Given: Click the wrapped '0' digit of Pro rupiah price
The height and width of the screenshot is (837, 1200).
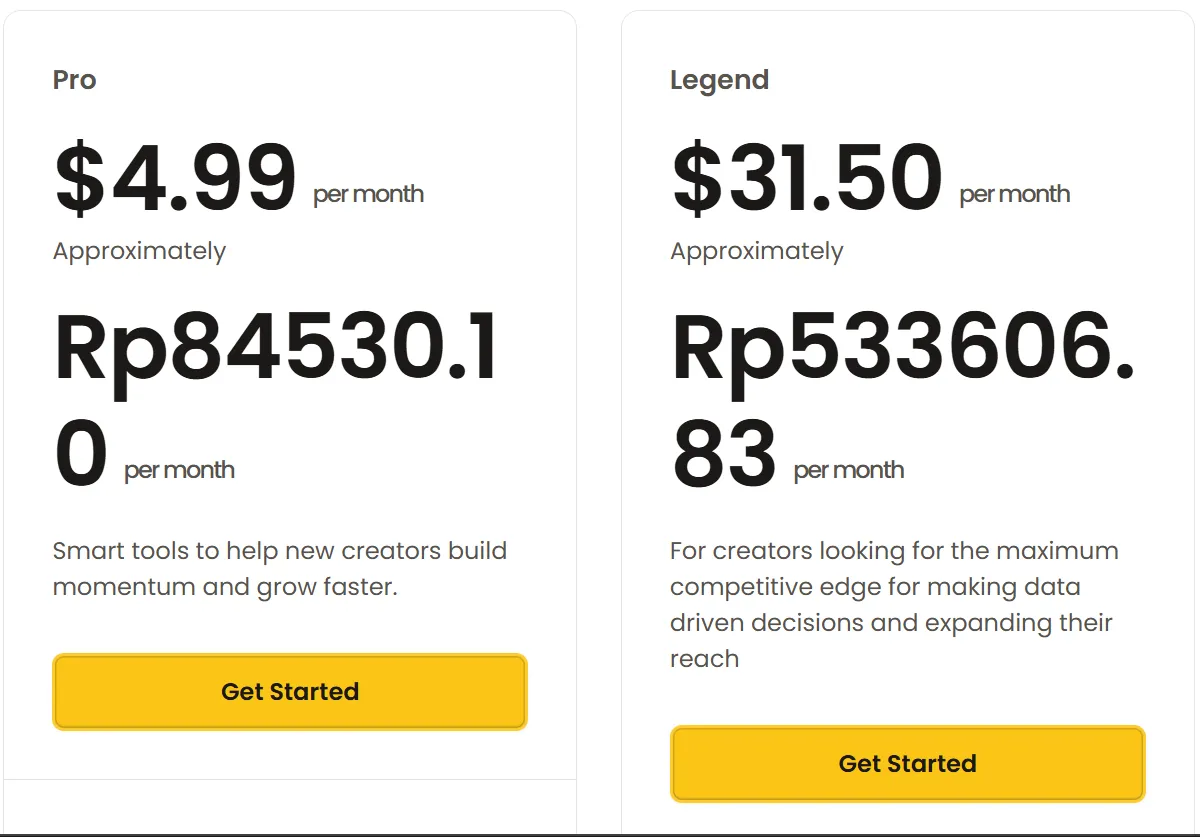Looking at the screenshot, I should coord(81,455).
